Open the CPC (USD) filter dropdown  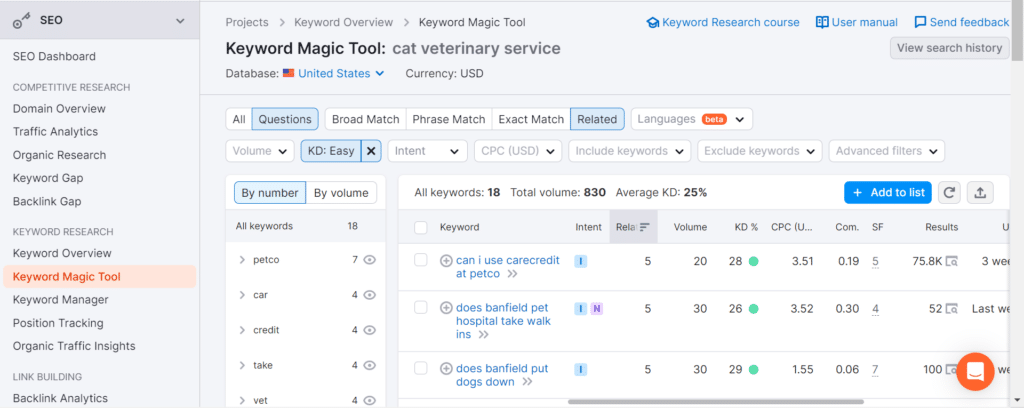518,151
